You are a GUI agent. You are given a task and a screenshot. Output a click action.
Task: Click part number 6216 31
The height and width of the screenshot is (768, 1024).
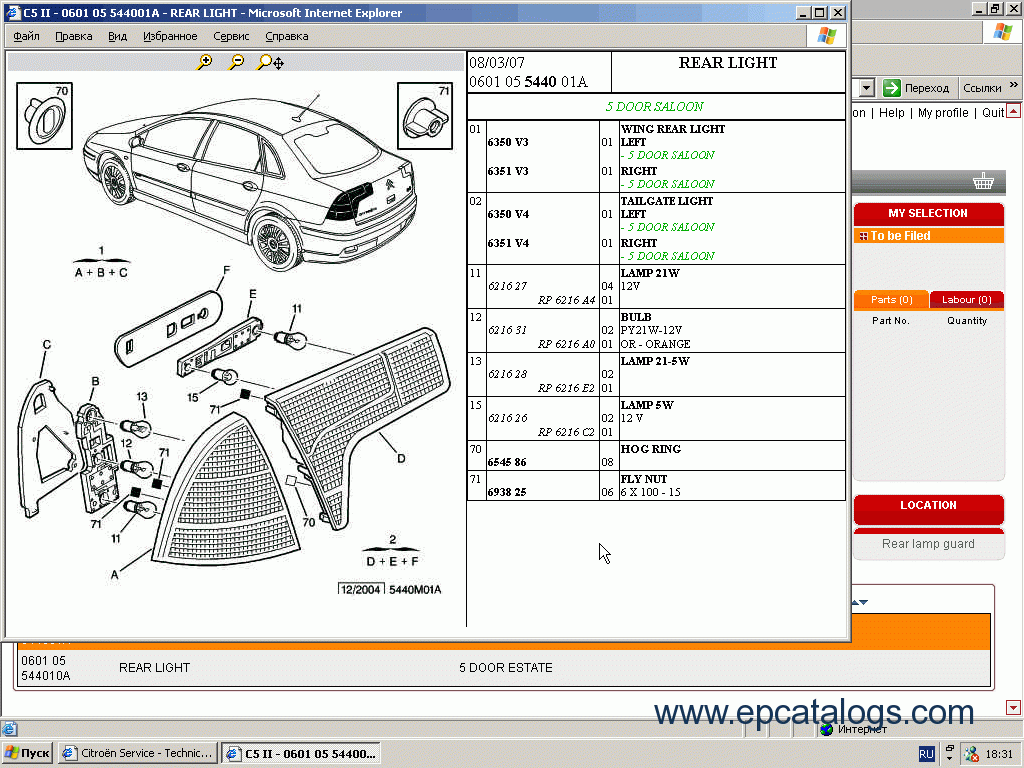(507, 330)
